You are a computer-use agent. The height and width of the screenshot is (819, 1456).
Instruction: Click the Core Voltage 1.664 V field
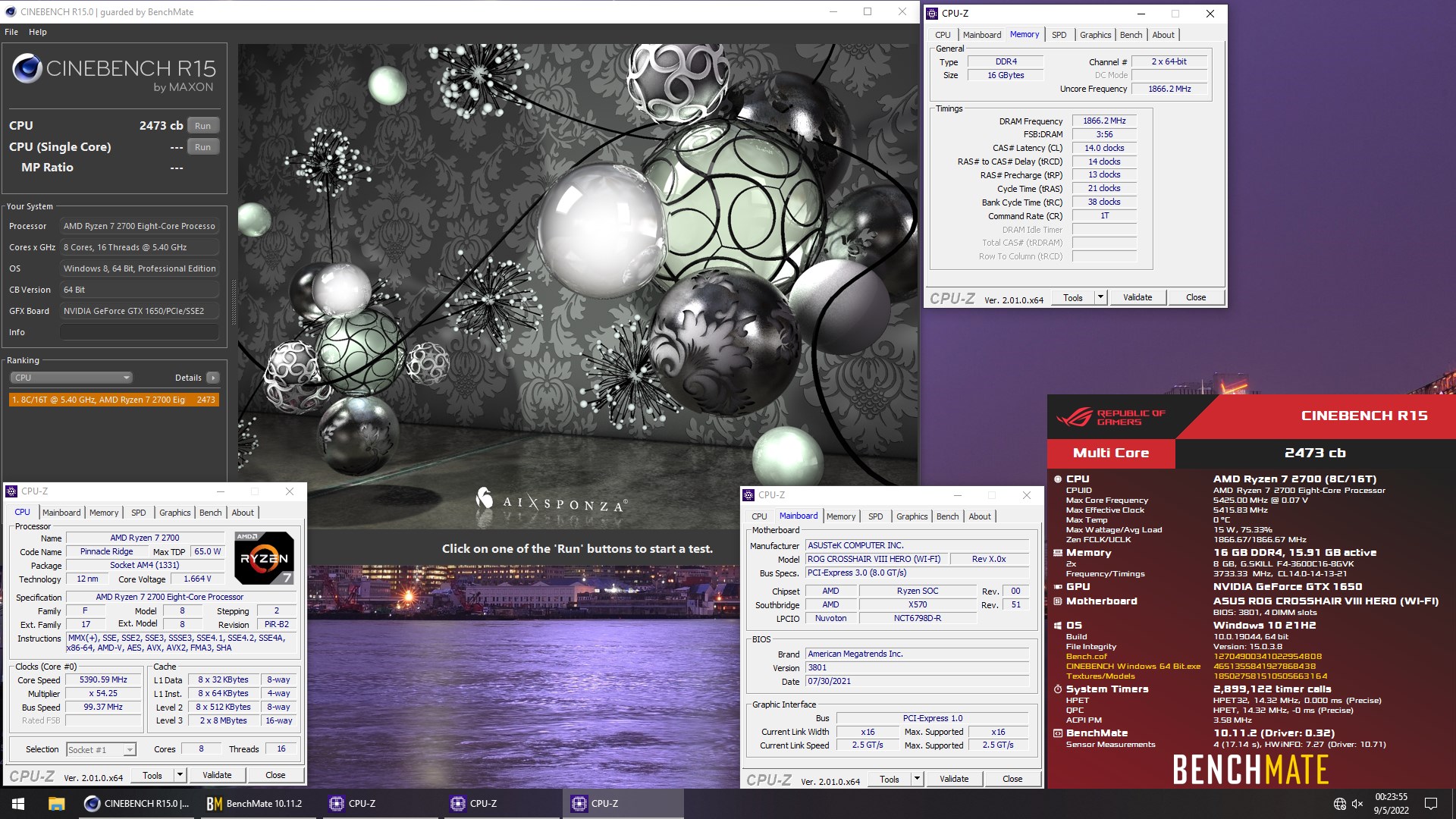(197, 579)
